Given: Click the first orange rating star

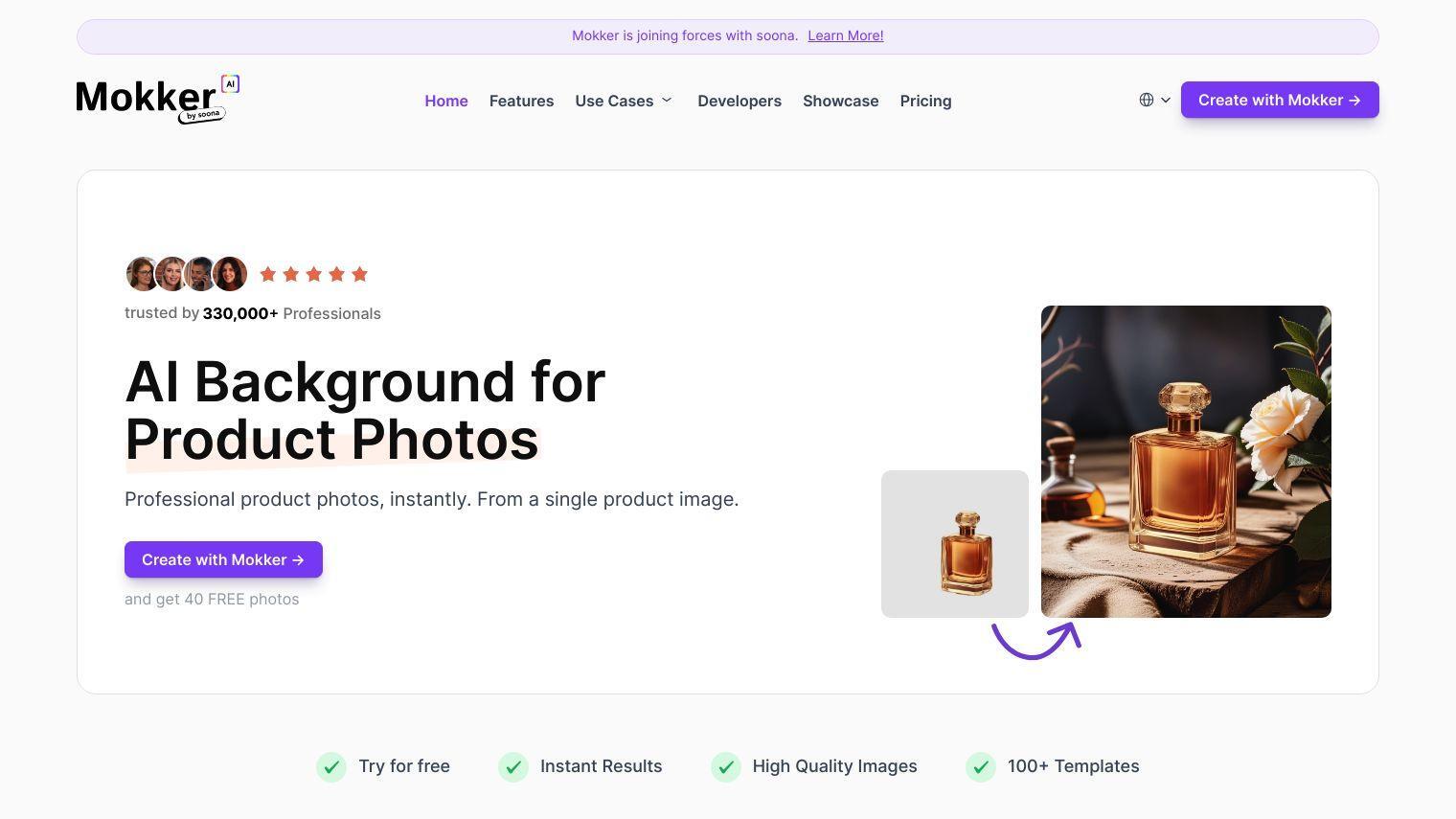Looking at the screenshot, I should [x=268, y=274].
